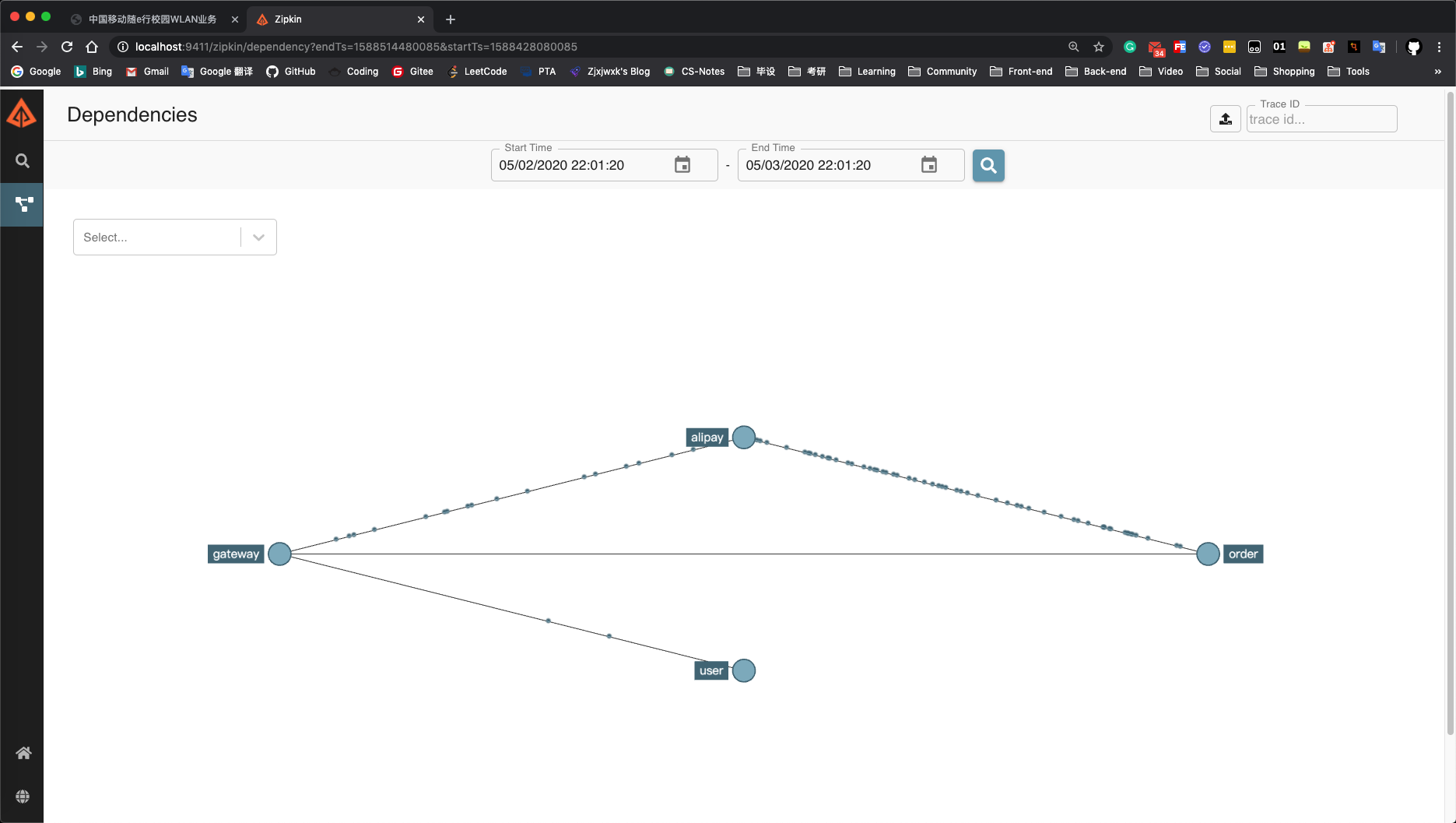
Task: Expand the Community bookmark folder
Action: [x=942, y=71]
